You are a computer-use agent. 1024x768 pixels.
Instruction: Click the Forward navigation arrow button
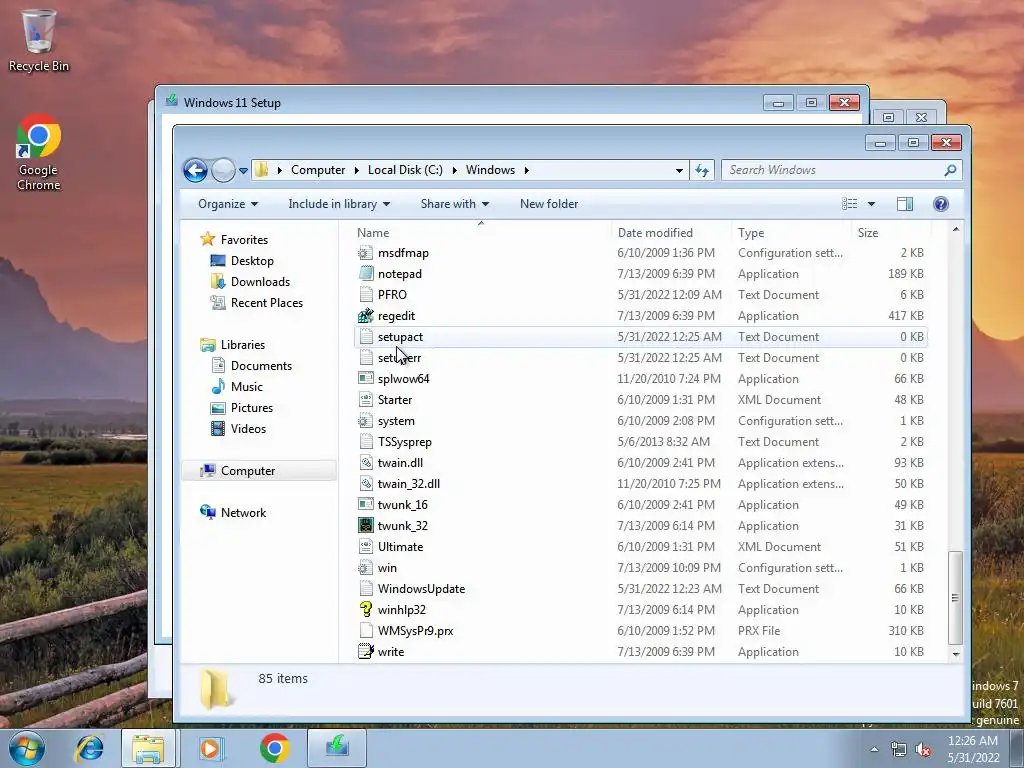point(223,170)
